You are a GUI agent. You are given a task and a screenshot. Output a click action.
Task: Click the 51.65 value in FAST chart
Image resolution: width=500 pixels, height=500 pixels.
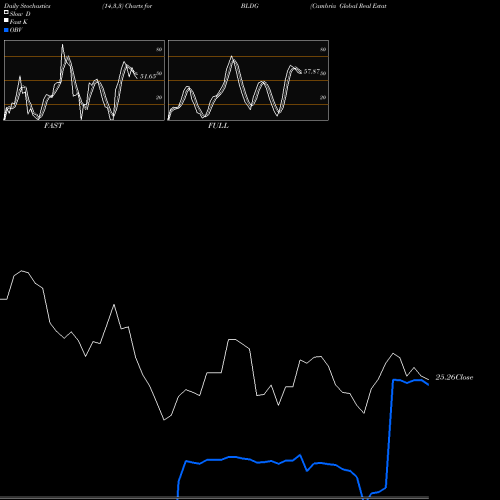(x=148, y=76)
